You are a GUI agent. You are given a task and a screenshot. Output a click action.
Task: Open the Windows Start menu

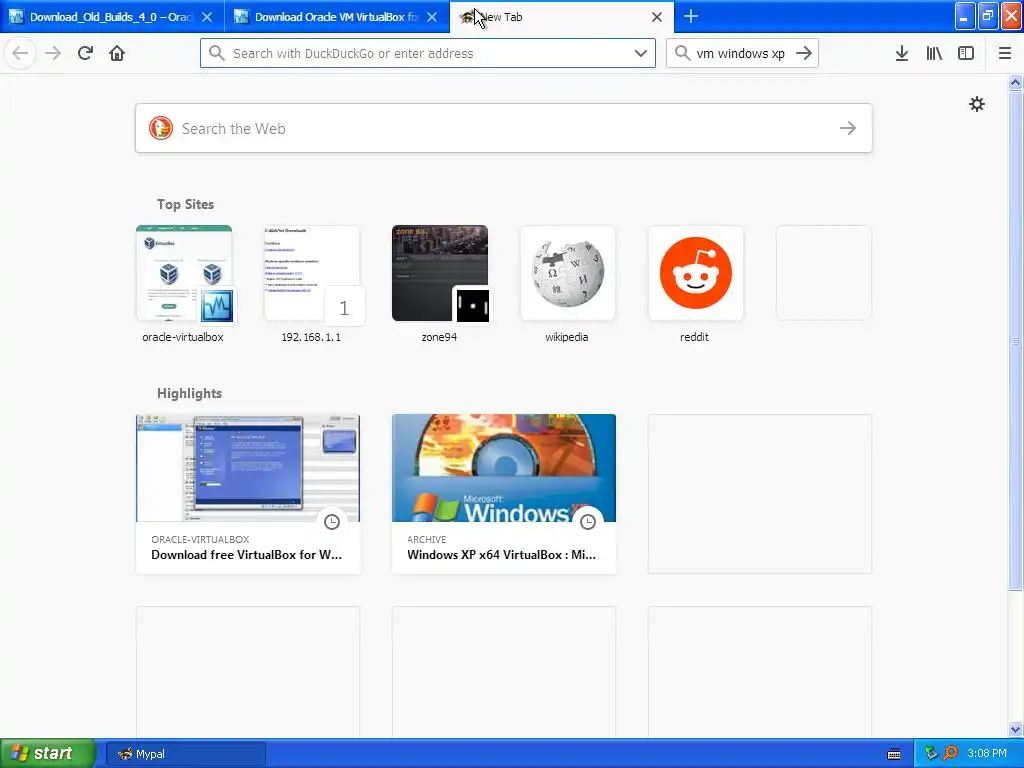point(47,753)
